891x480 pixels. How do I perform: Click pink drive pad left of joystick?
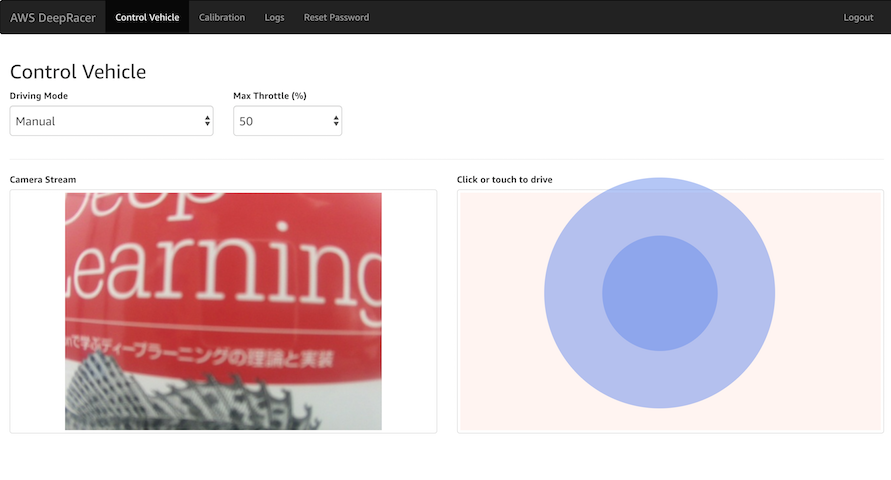500,311
